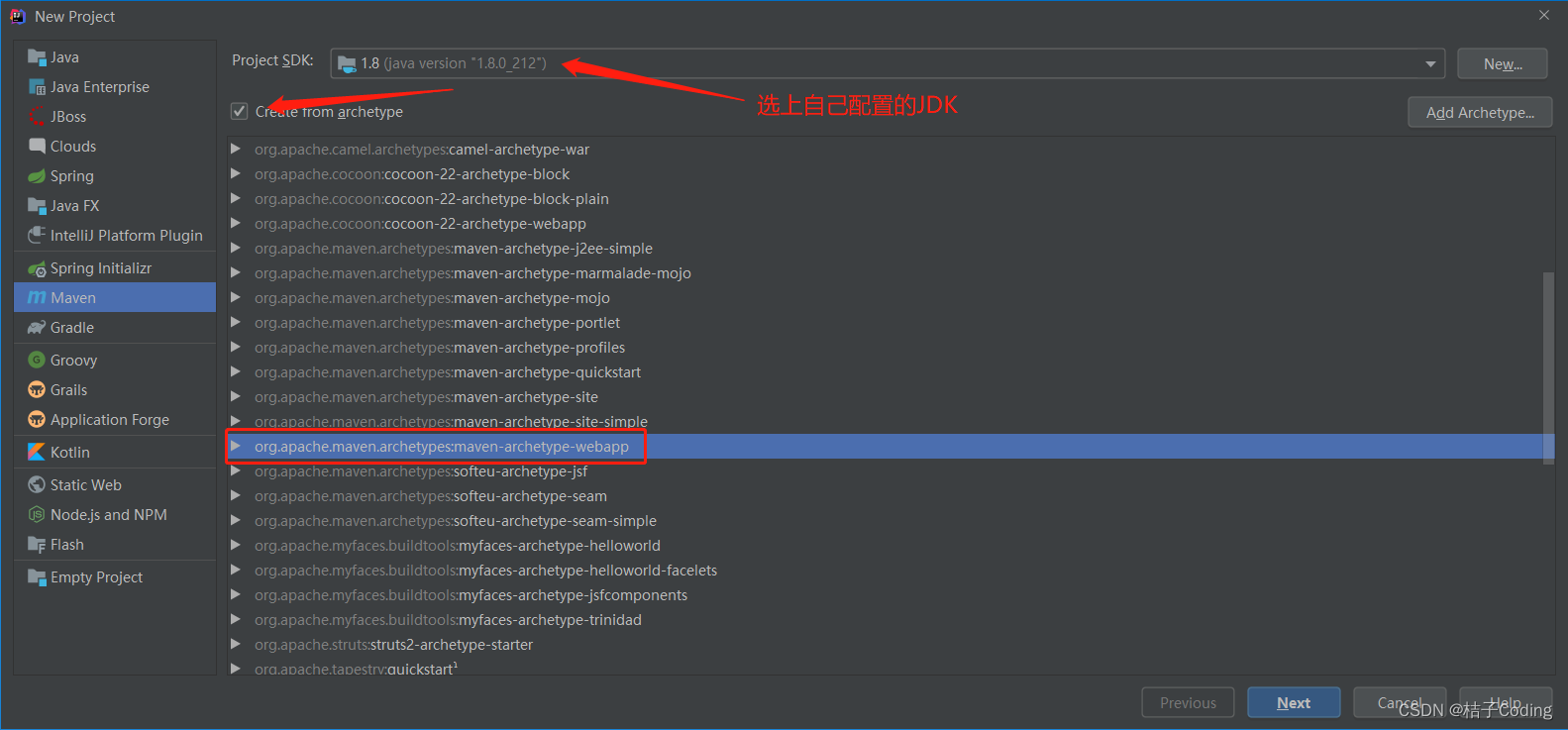Select maven-archetype-mojo row

[x=889, y=298]
